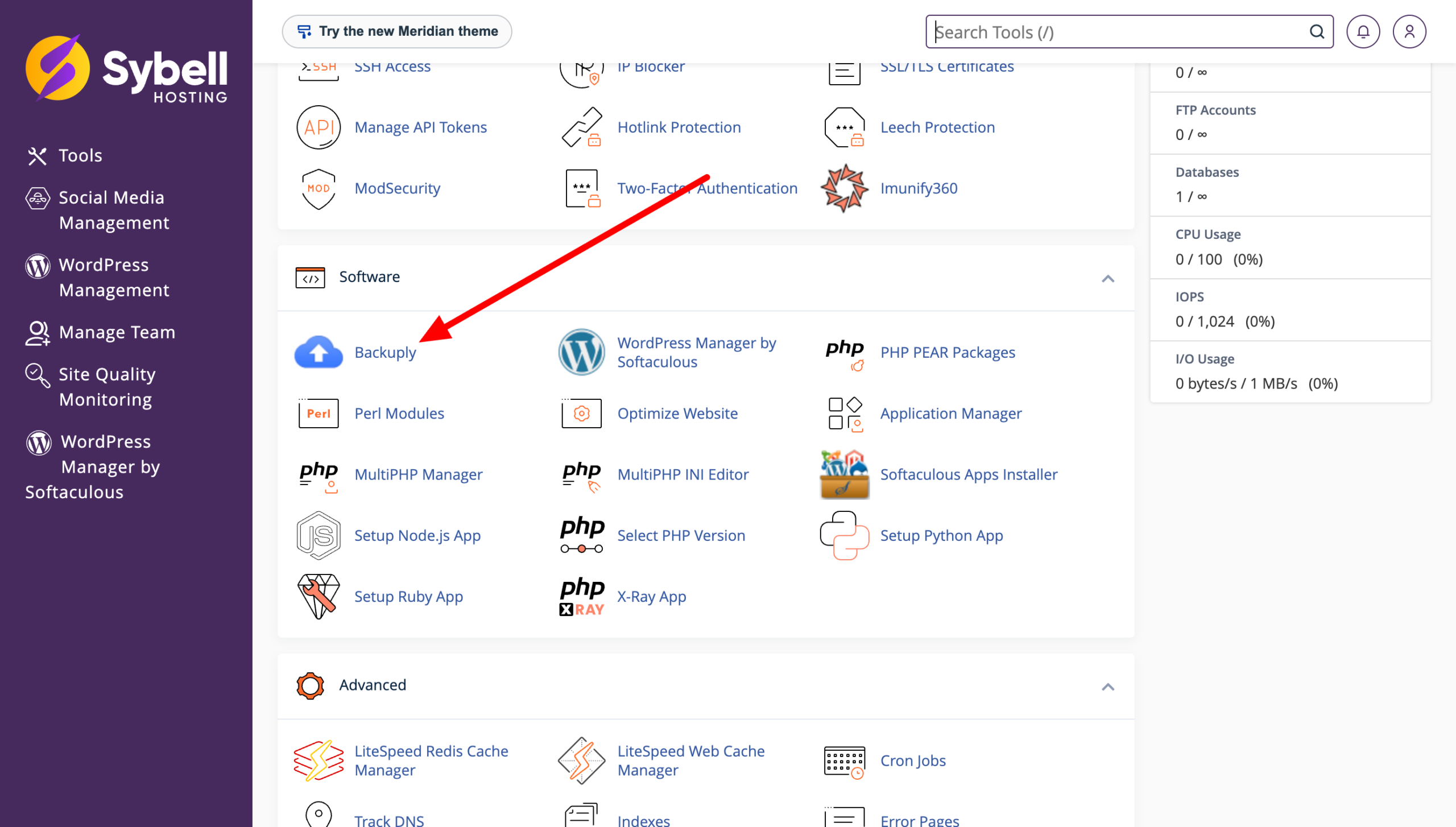Open WordPress Manager by Softaculous sidebar item
Viewport: 1456px width, 827px height.
93,466
